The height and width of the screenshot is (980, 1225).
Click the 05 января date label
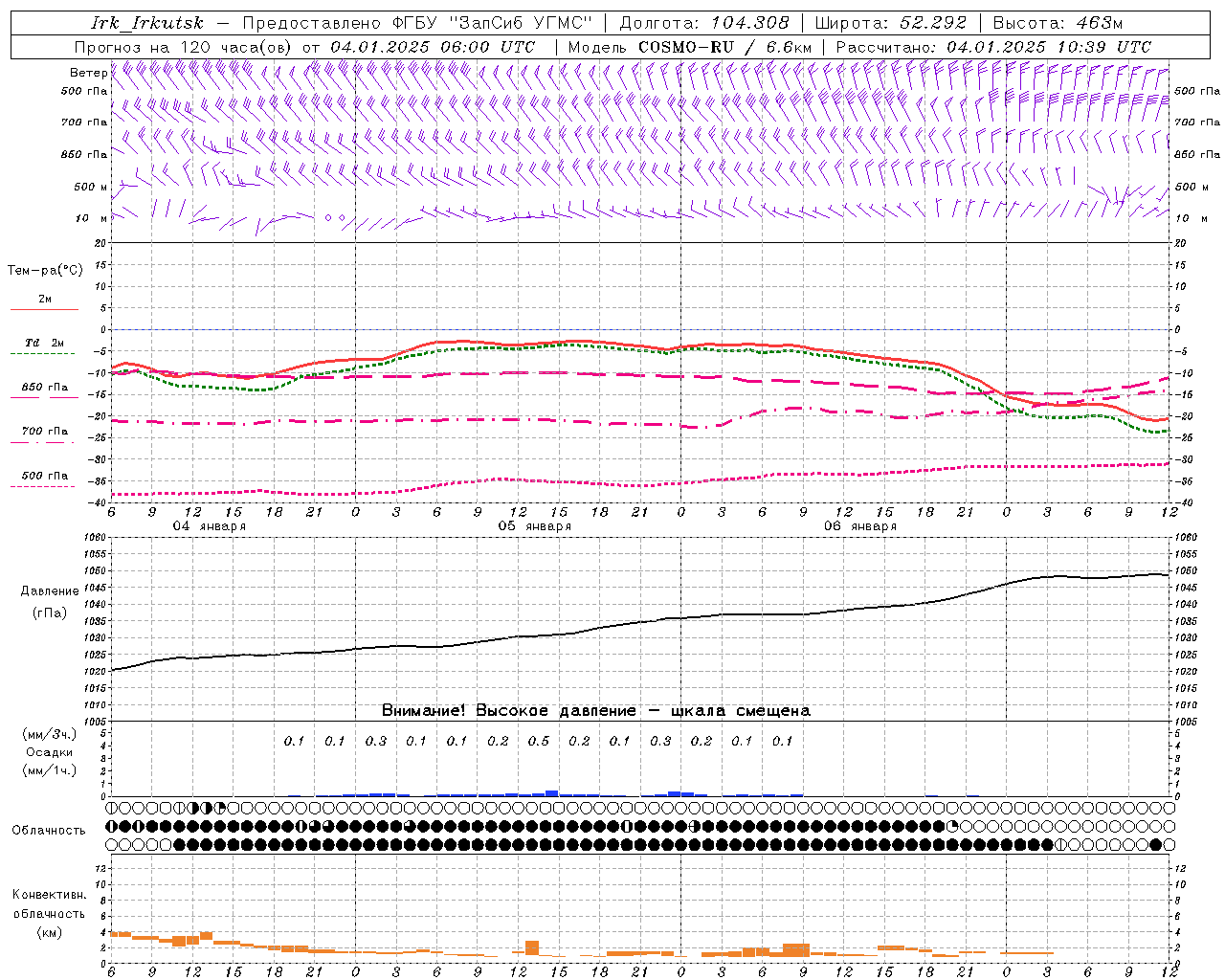(534, 526)
